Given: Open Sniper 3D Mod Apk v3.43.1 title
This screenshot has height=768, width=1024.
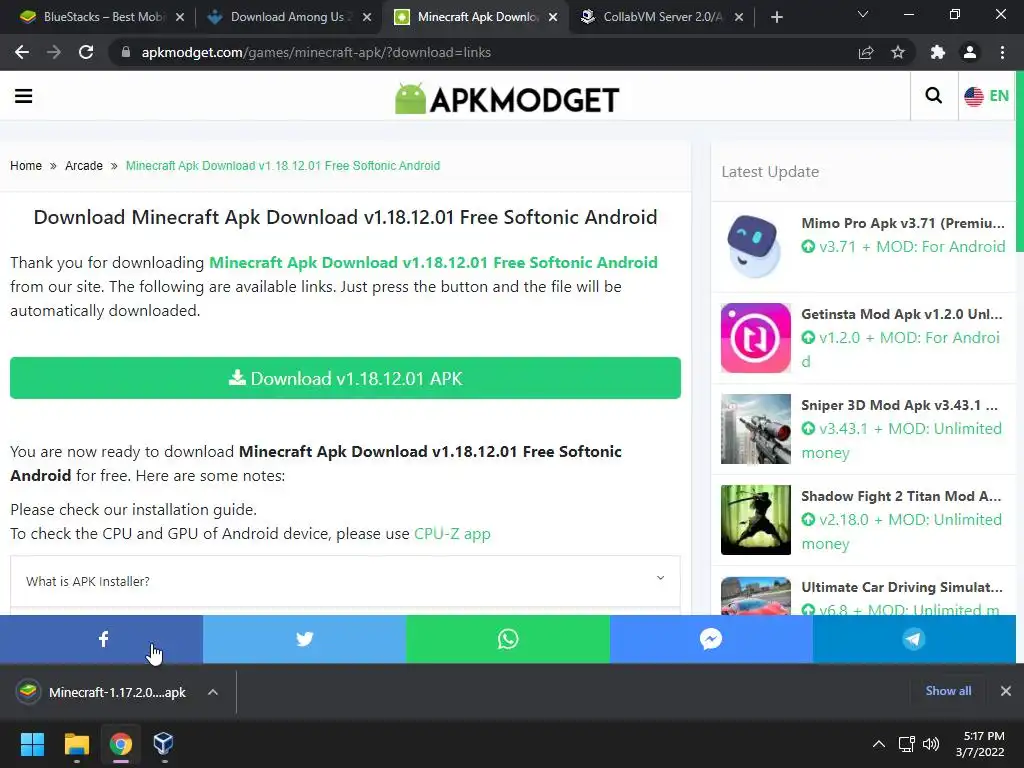Looking at the screenshot, I should pyautogui.click(x=899, y=405).
